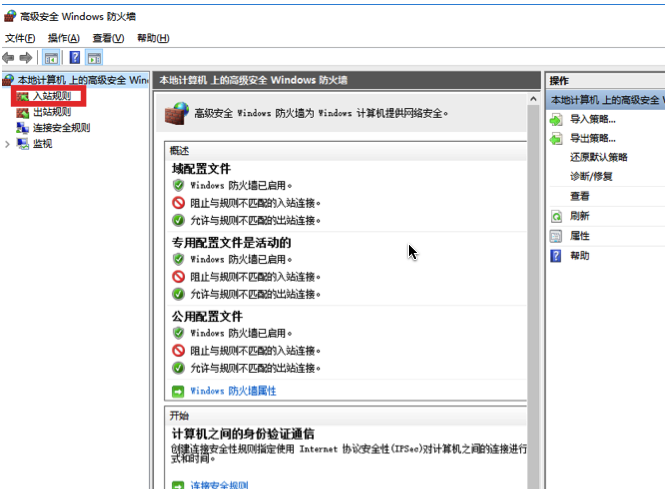Viewport: 665px width, 489px height.
Task: Open the 操作(A) menu
Action: click(x=64, y=38)
